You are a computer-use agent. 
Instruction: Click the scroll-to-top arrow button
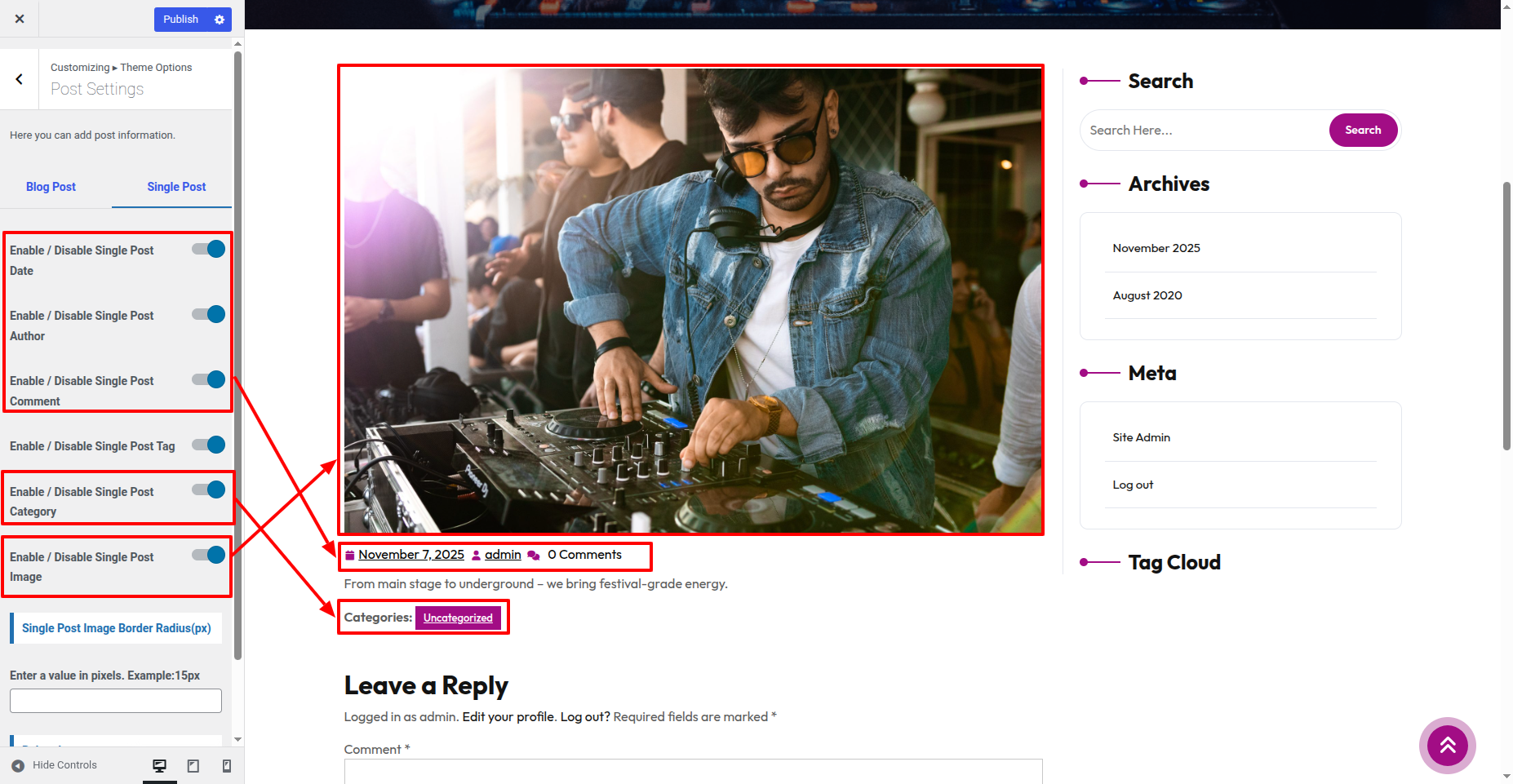[x=1447, y=745]
